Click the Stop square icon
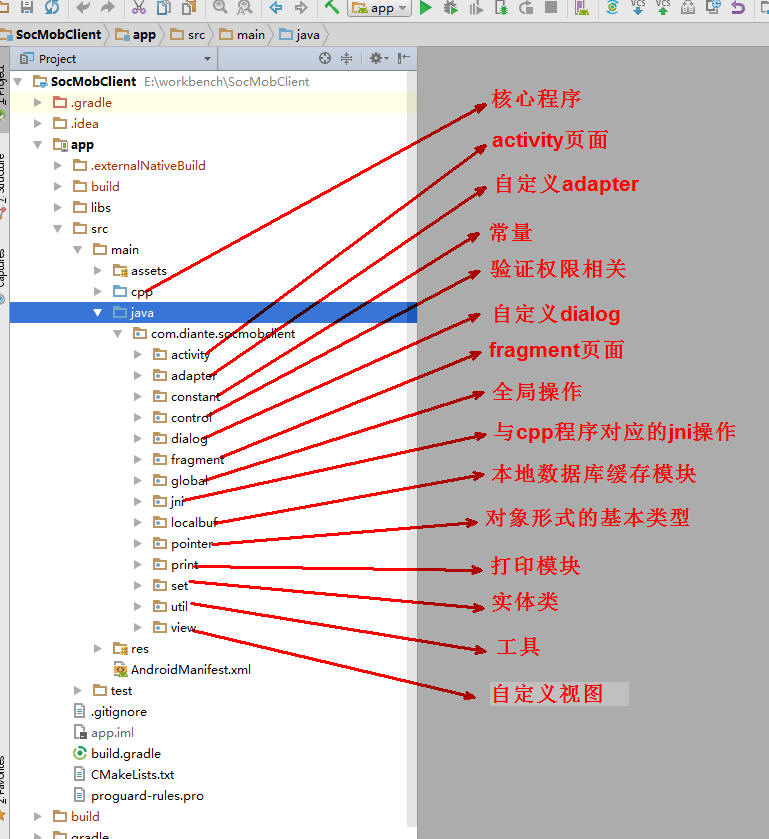This screenshot has height=839, width=769. 551,8
